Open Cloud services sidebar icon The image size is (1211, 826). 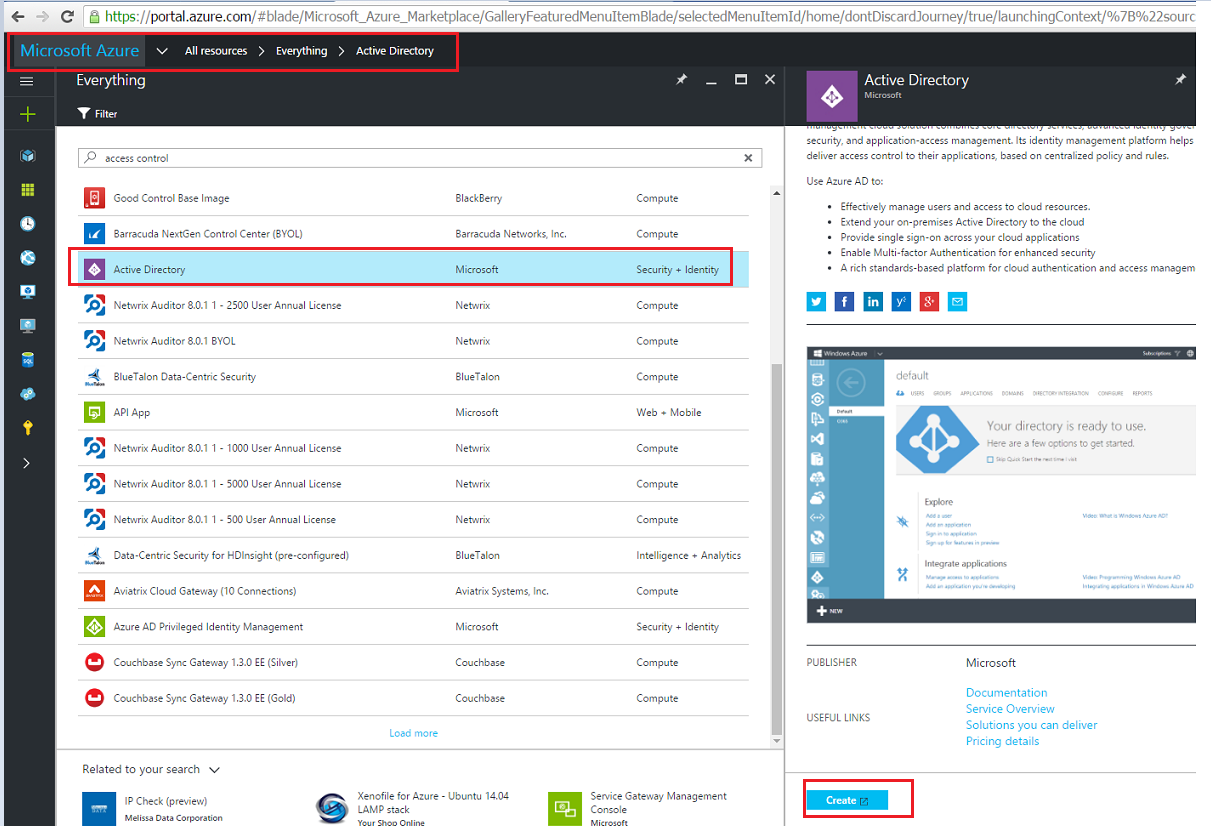point(27,394)
